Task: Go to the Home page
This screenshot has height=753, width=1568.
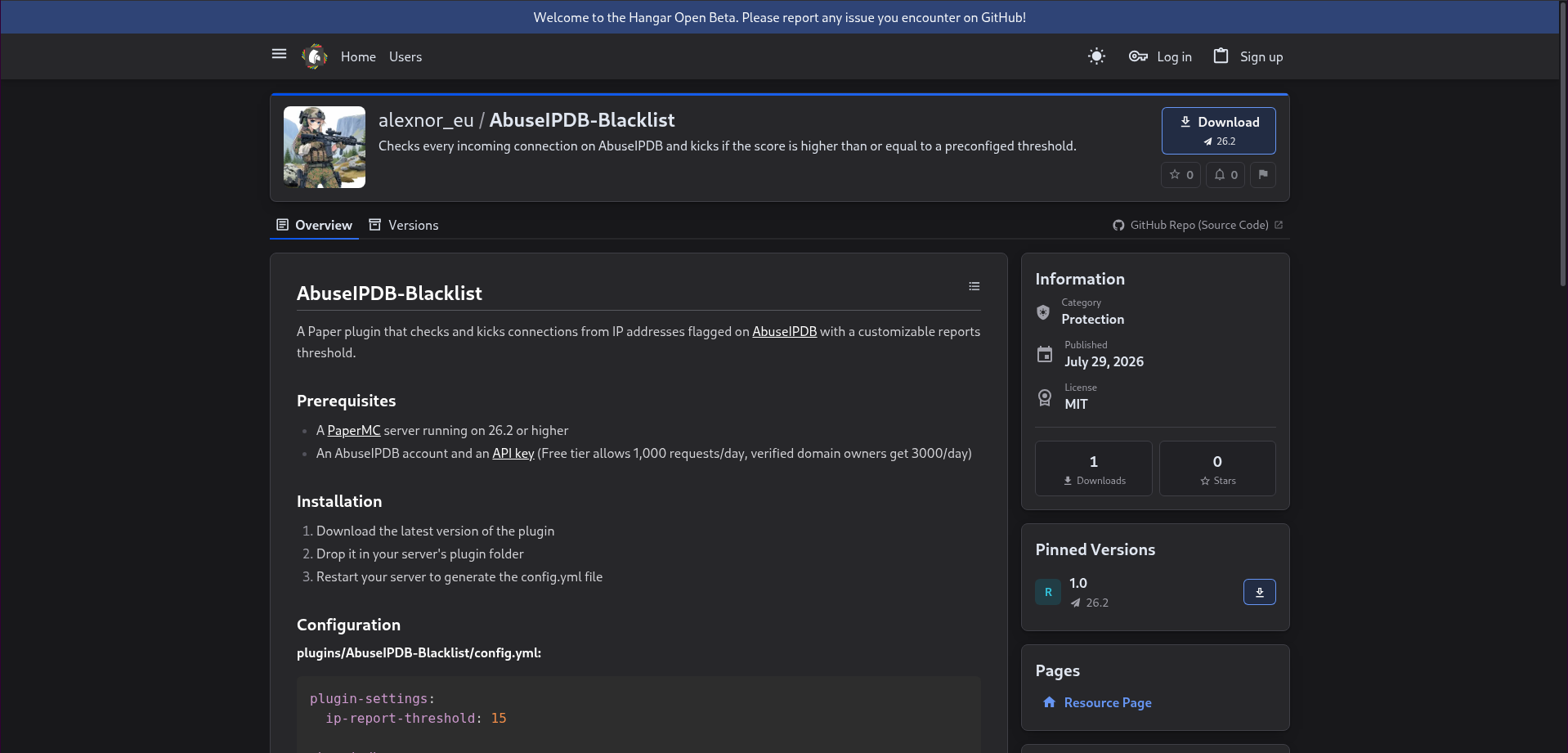Action: coord(358,56)
